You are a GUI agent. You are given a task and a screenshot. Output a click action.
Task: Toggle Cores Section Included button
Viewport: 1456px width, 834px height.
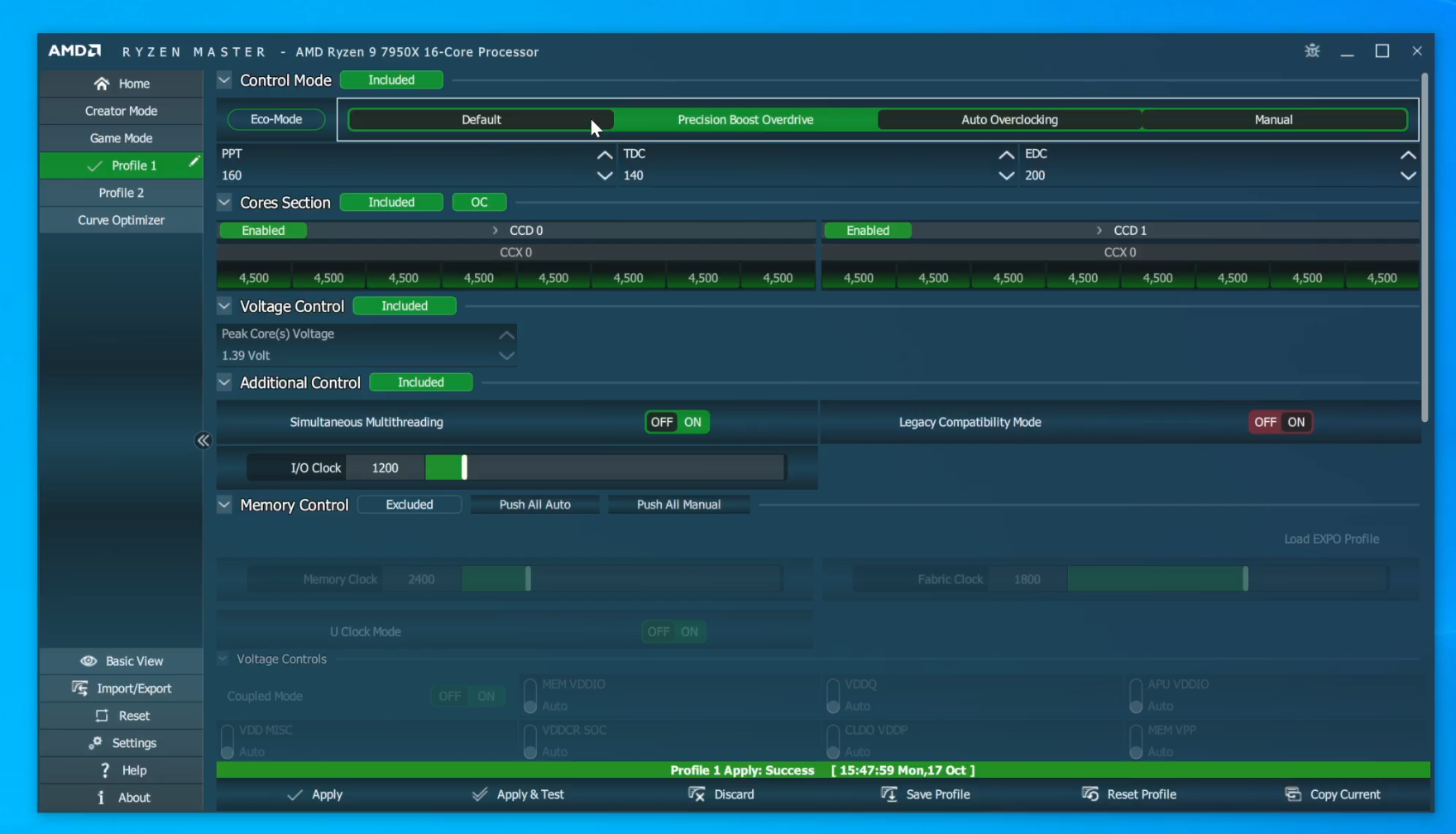tap(391, 203)
